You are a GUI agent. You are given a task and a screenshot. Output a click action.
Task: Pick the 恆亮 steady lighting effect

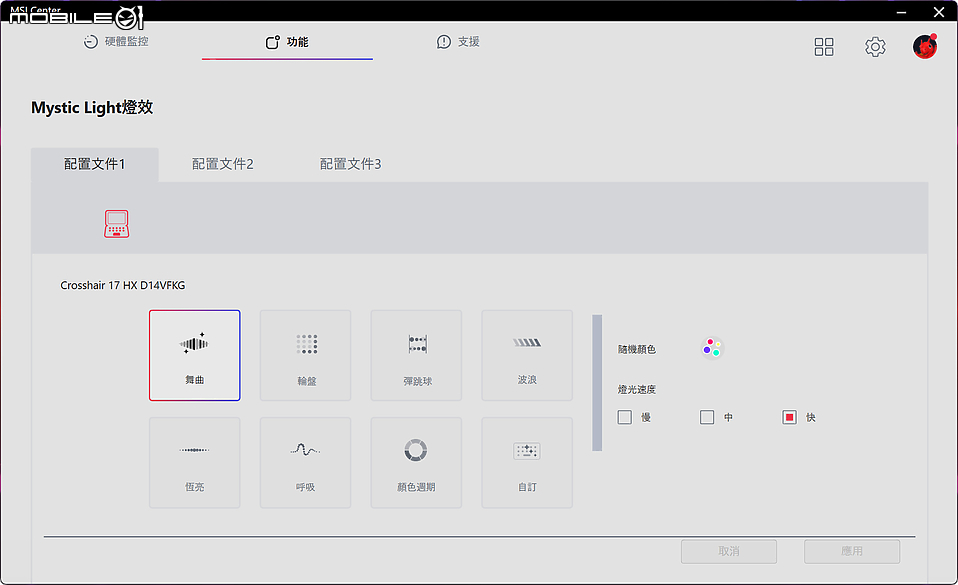point(194,463)
